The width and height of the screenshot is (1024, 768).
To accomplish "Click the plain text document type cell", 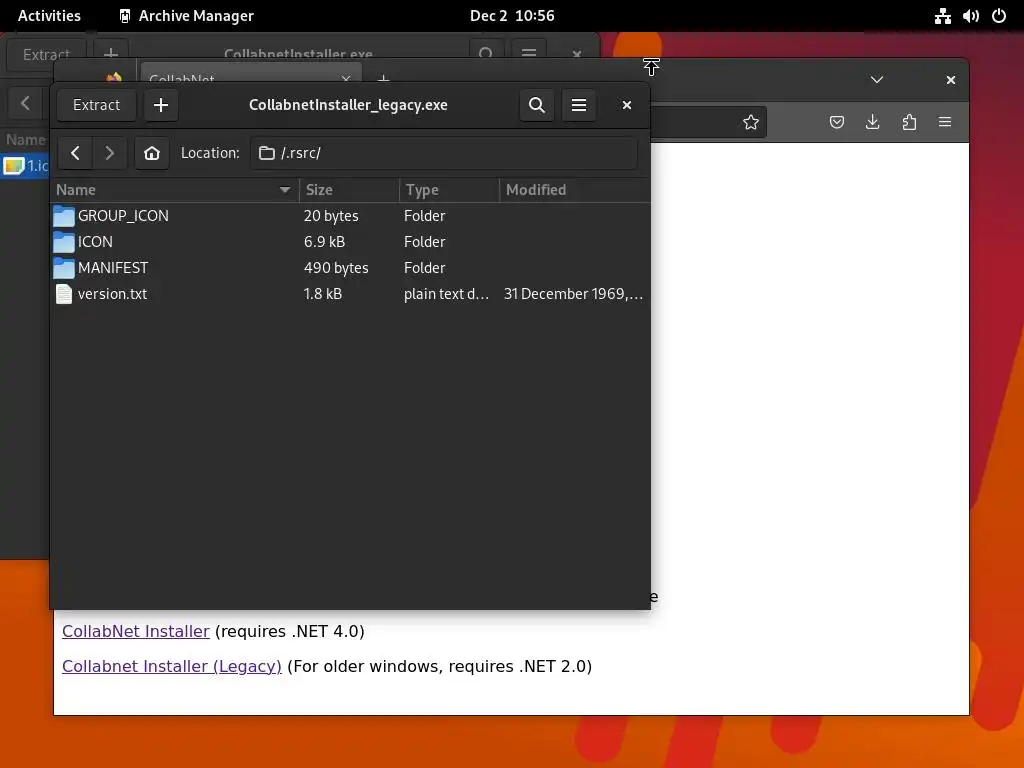I will (447, 294).
